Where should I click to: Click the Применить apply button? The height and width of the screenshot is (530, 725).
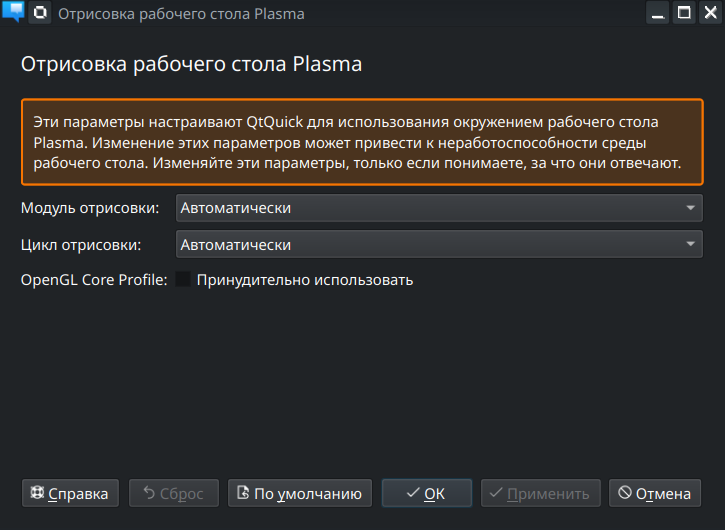tap(541, 493)
